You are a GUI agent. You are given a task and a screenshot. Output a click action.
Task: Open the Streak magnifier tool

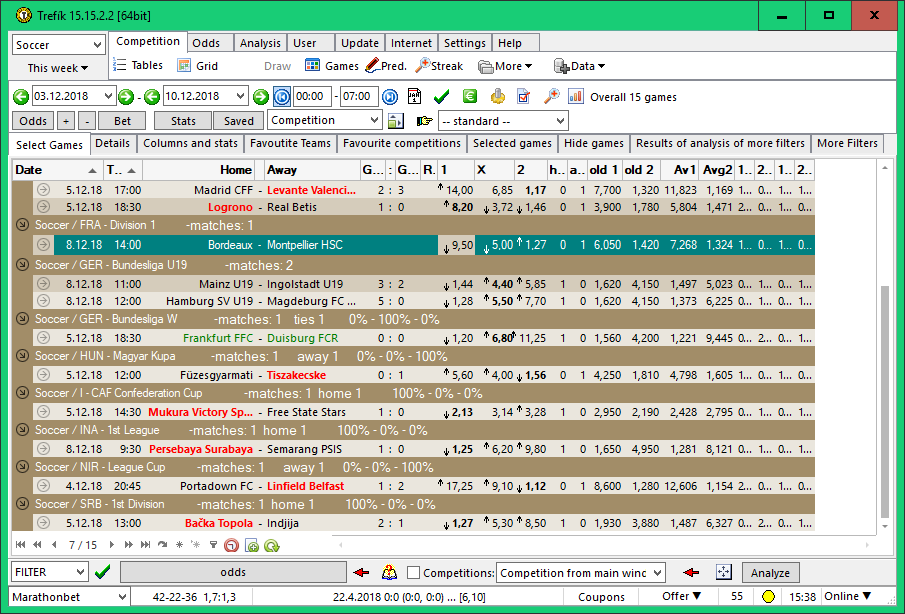point(423,66)
